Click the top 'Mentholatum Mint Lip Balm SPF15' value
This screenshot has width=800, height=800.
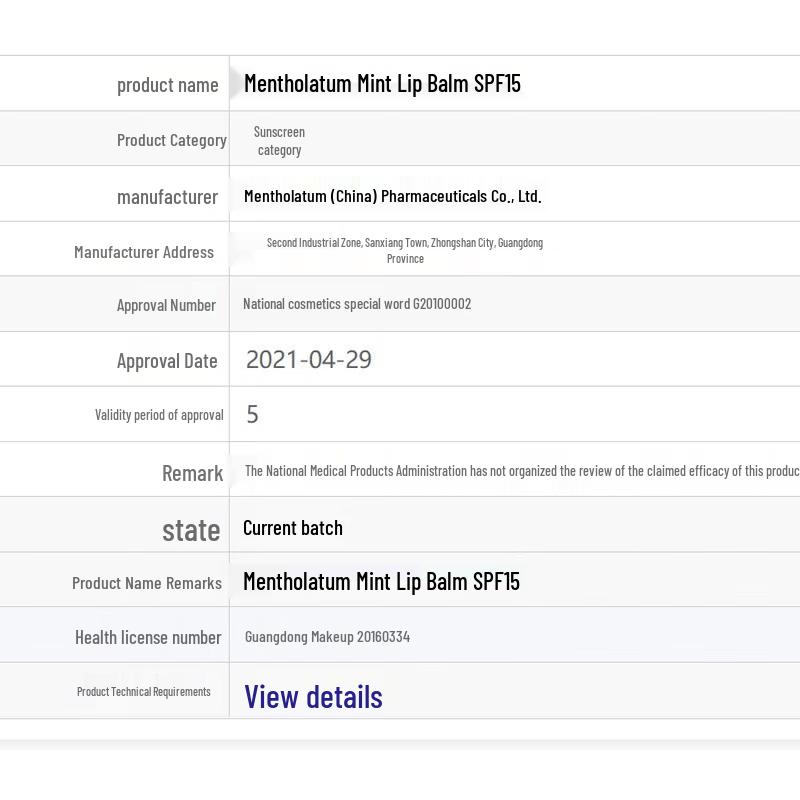[x=382, y=84]
